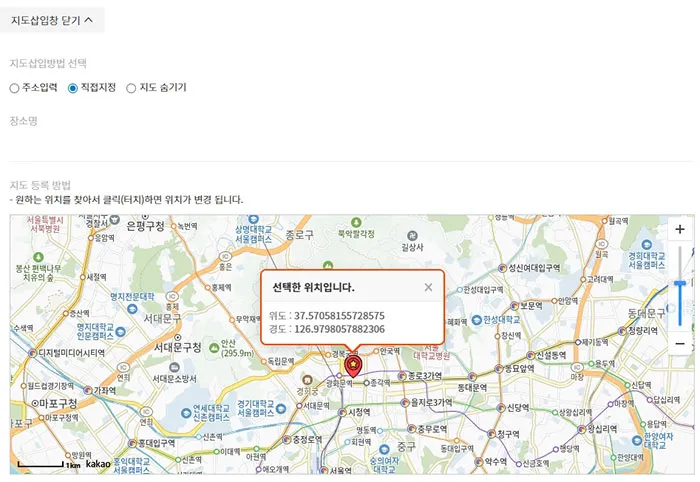Click the 숭의여자대학교 school icon
This screenshot has width=700, height=482.
pyautogui.click(x=384, y=449)
